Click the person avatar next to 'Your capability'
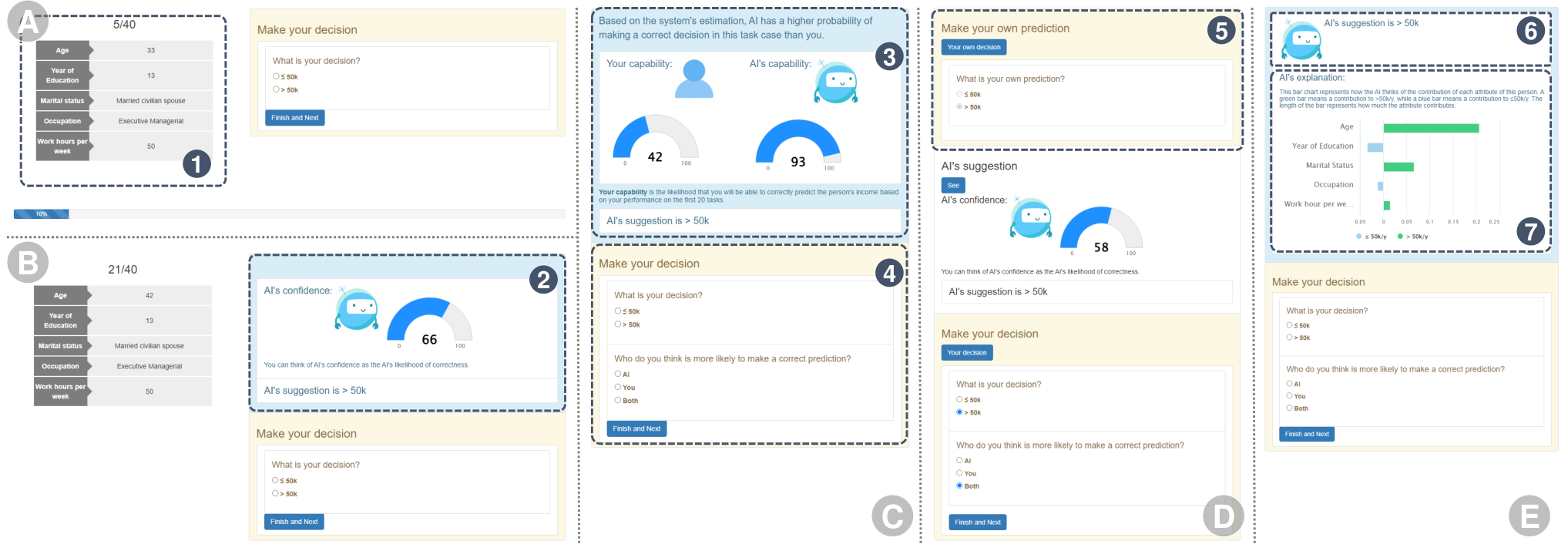This screenshot has width=1568, height=551. (x=694, y=79)
